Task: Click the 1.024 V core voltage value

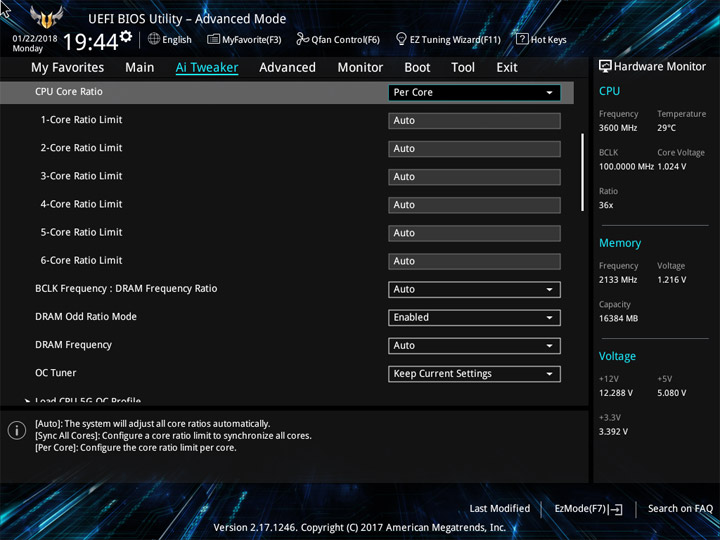Action: point(671,167)
